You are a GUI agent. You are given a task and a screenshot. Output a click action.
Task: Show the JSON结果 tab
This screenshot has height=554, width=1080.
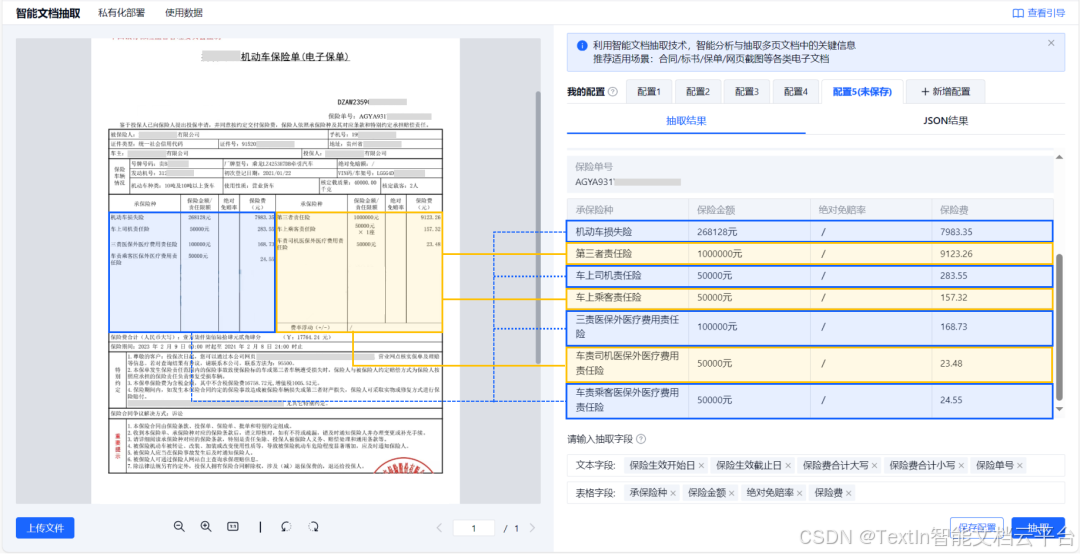pos(946,121)
